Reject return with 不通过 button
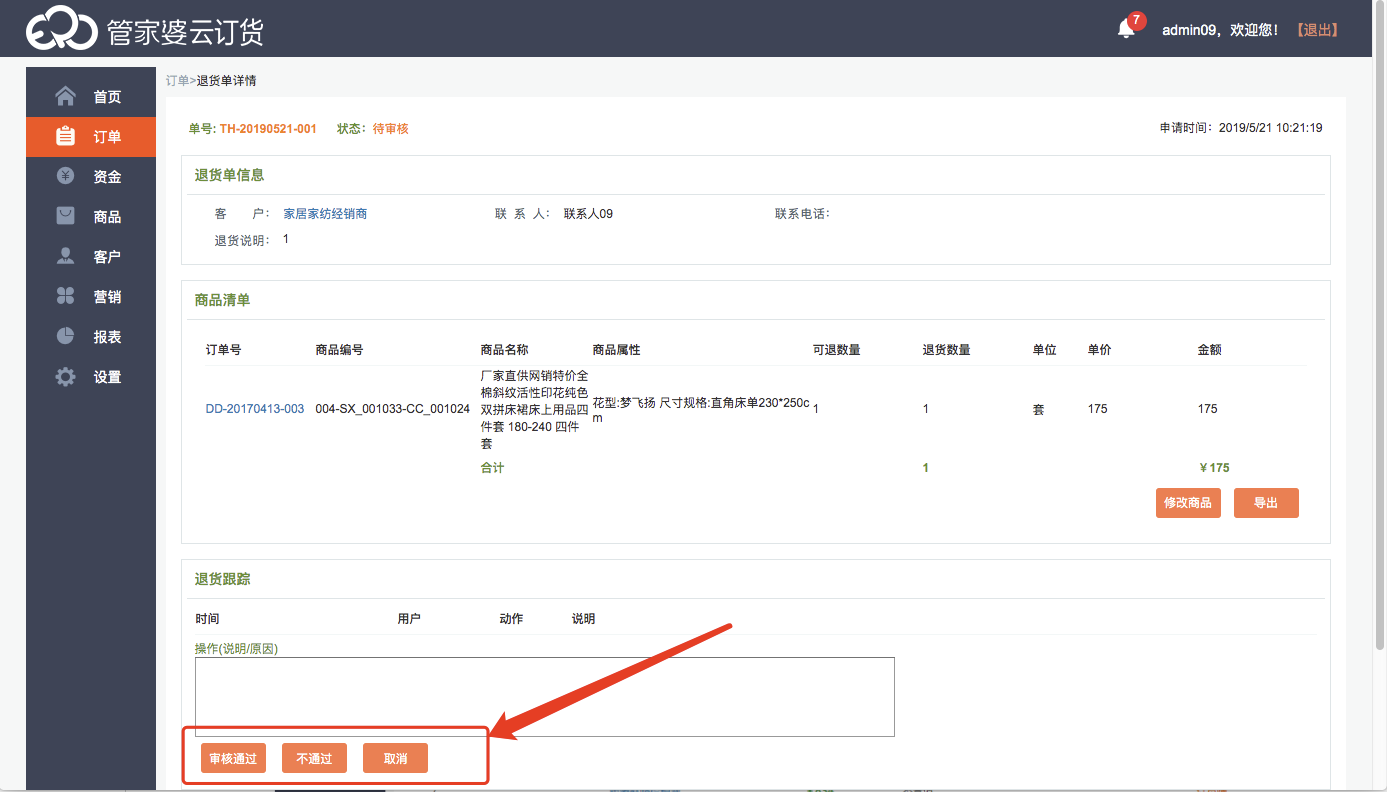1387x792 pixels. pos(314,759)
